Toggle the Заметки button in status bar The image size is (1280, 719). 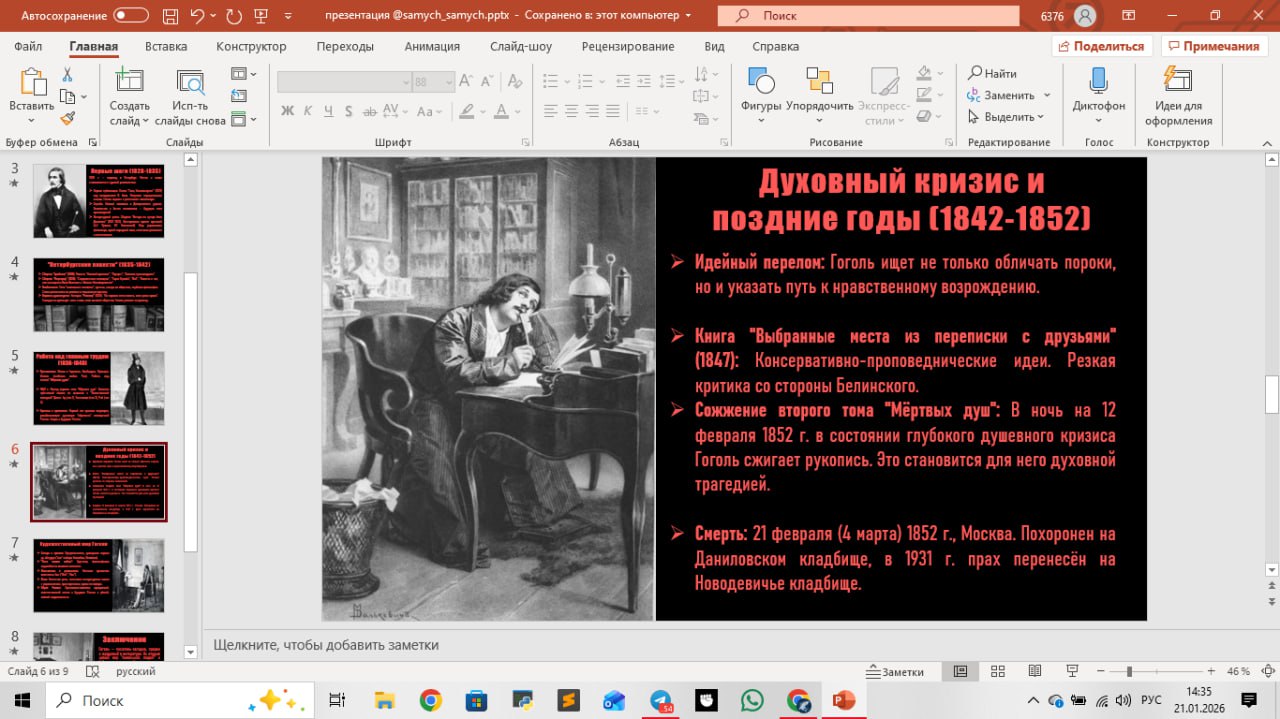click(x=896, y=672)
